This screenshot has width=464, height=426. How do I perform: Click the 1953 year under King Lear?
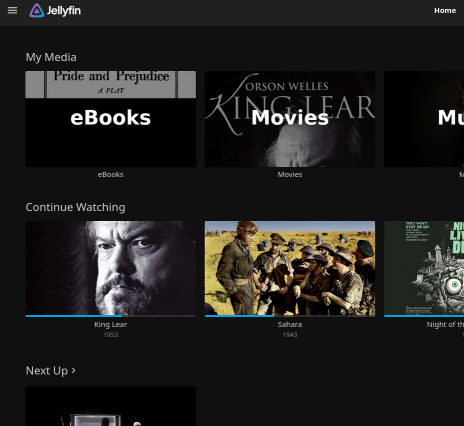click(x=111, y=335)
